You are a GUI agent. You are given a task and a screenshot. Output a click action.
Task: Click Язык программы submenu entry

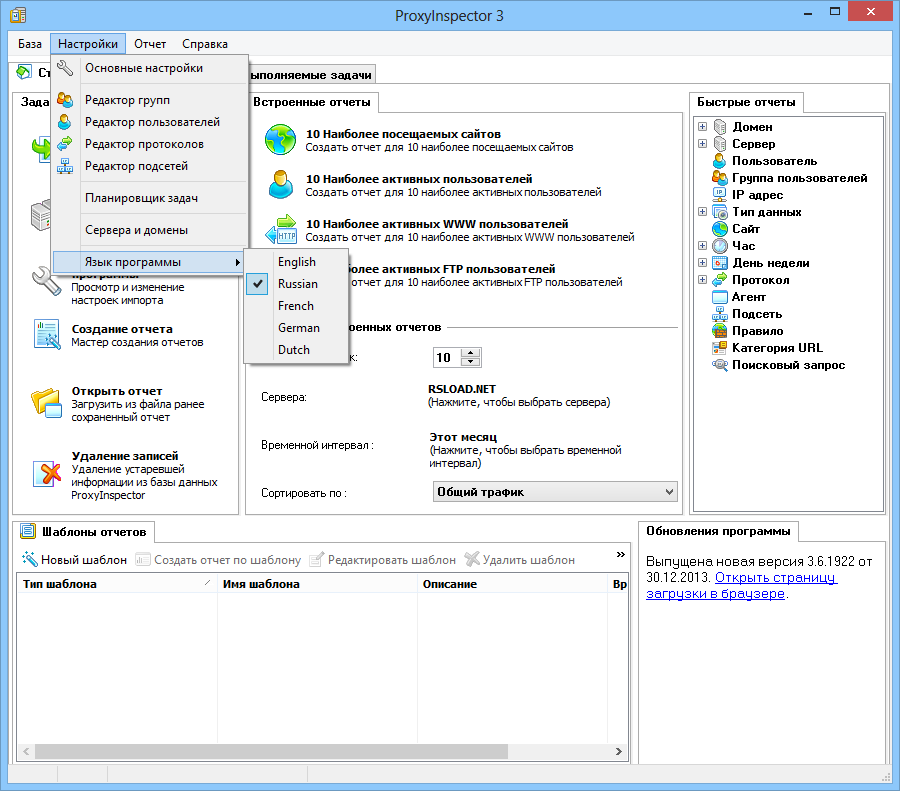click(x=149, y=262)
